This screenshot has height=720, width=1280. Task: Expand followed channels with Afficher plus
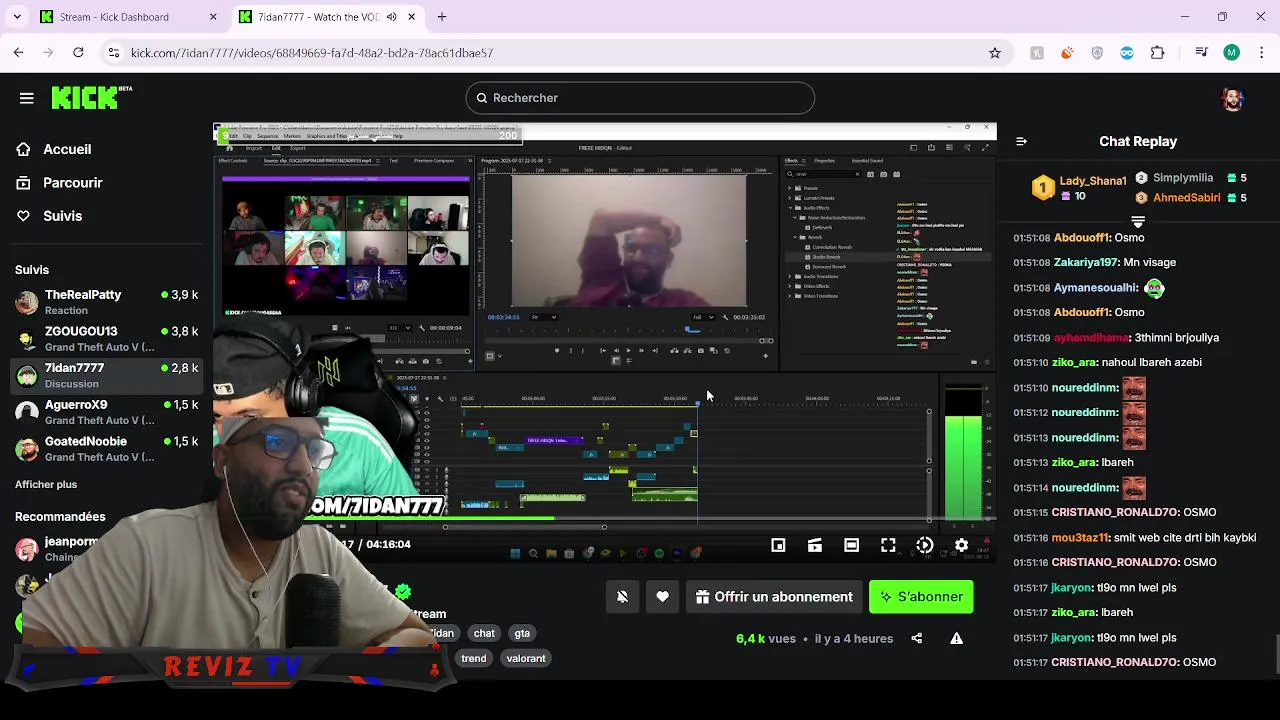(46, 484)
